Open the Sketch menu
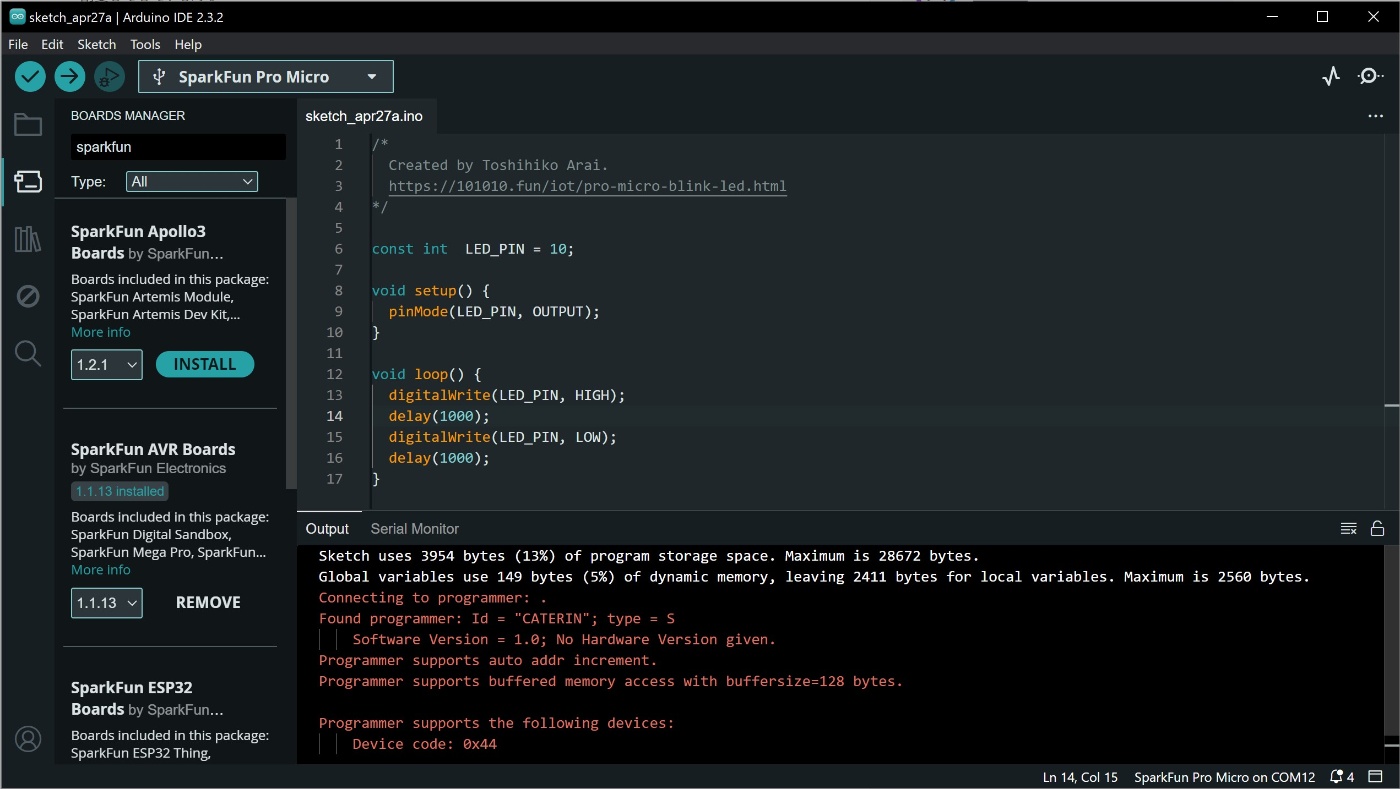Image resolution: width=1400 pixels, height=789 pixels. pyautogui.click(x=97, y=44)
